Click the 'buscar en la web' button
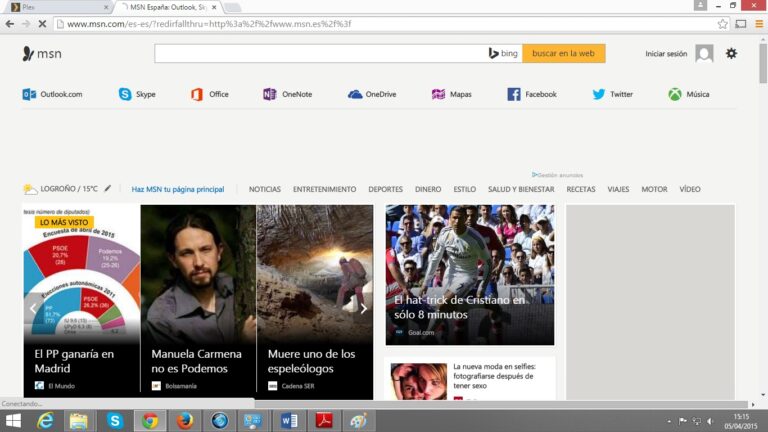Viewport: 768px width, 432px height. 563,53
